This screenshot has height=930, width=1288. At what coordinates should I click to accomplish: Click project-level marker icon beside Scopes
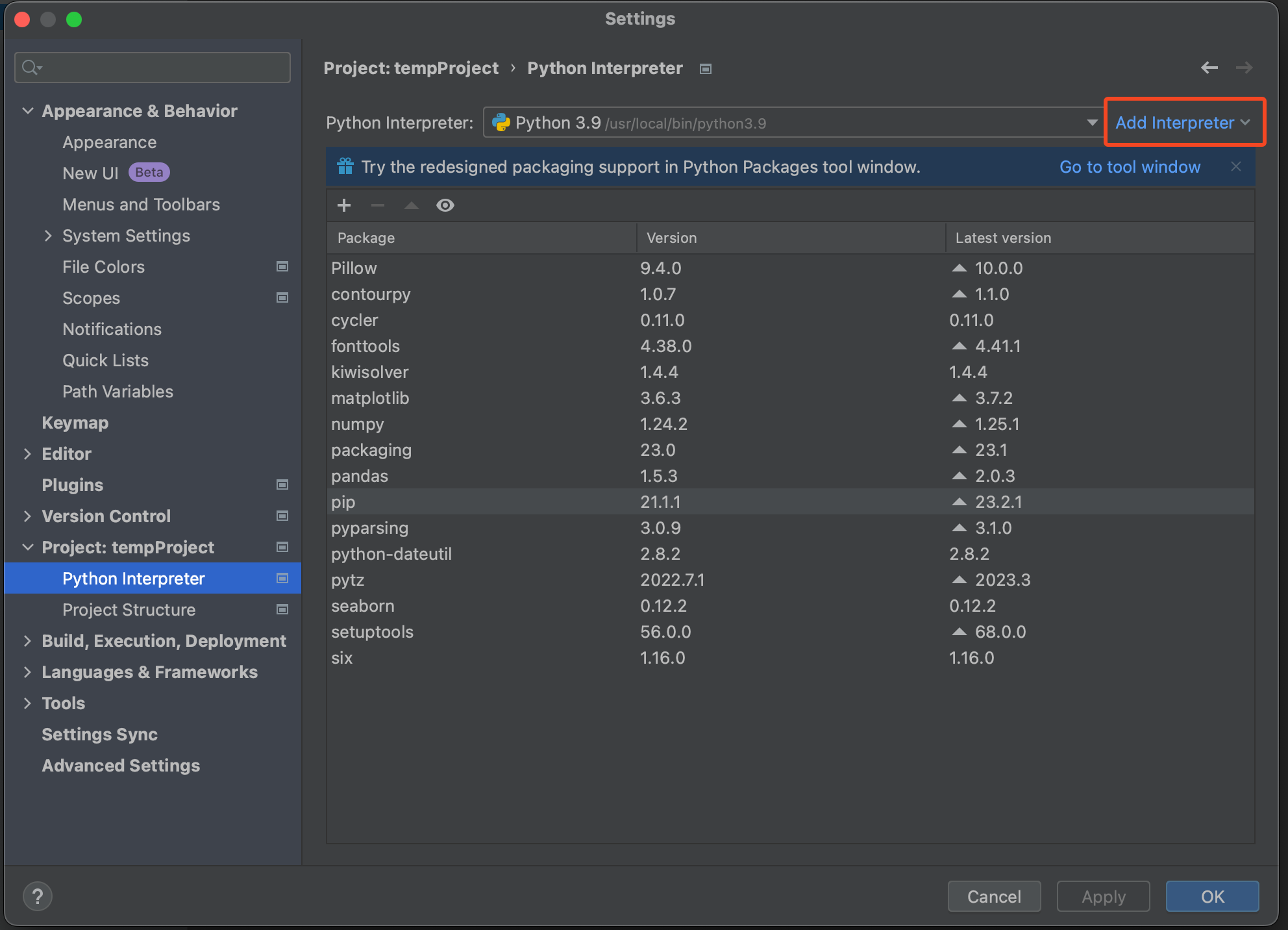coord(282,297)
